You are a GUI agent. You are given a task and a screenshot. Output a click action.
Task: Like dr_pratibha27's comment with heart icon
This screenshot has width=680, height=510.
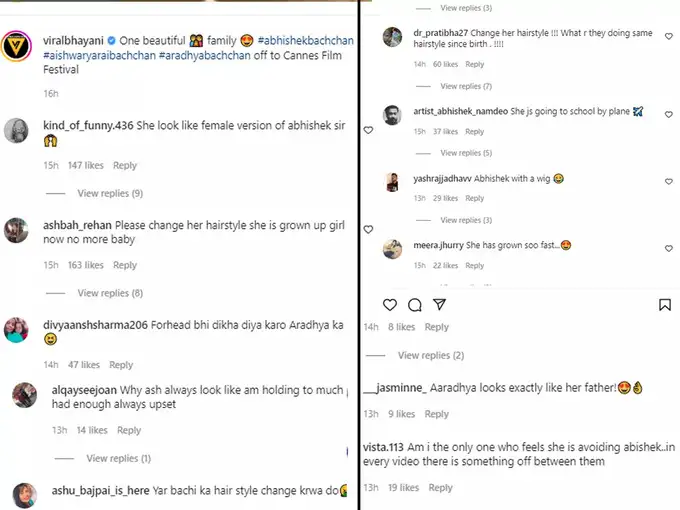[x=668, y=37]
